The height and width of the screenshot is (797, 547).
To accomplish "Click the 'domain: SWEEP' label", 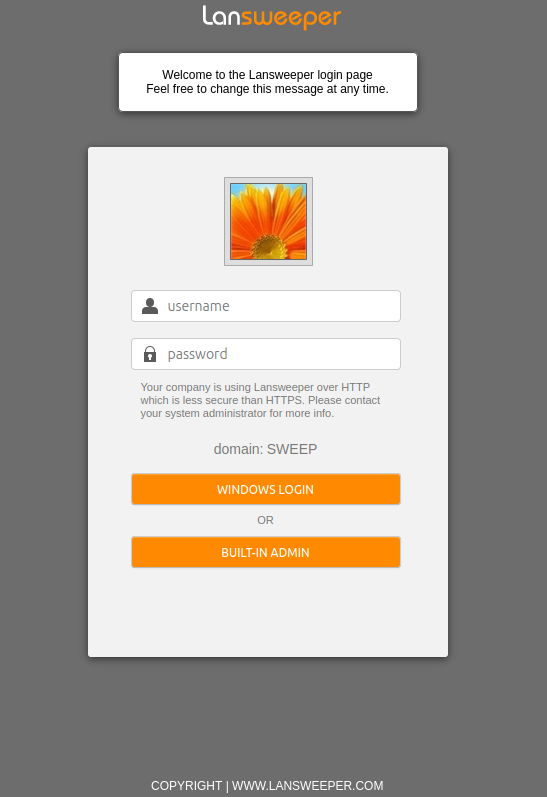I will pyautogui.click(x=265, y=449).
